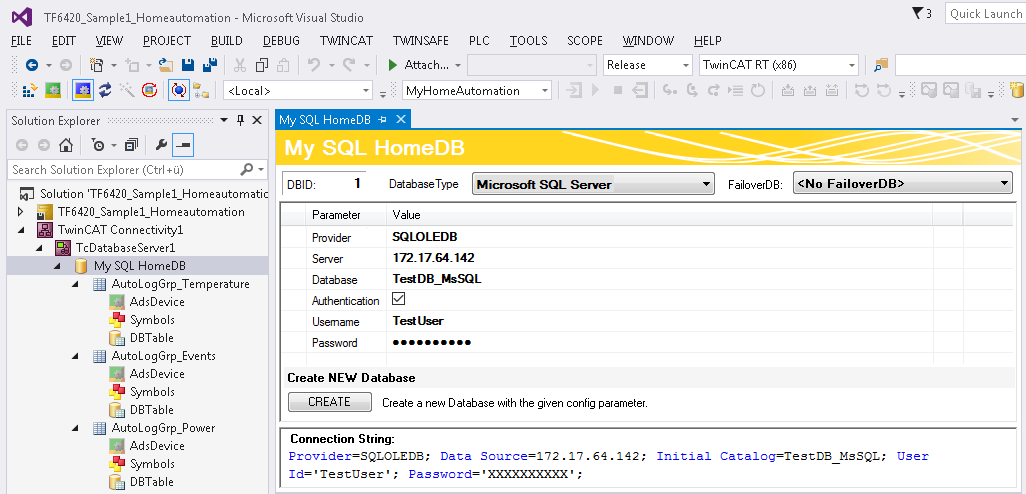Open the PLC menu
1026x494 pixels.
coord(479,41)
